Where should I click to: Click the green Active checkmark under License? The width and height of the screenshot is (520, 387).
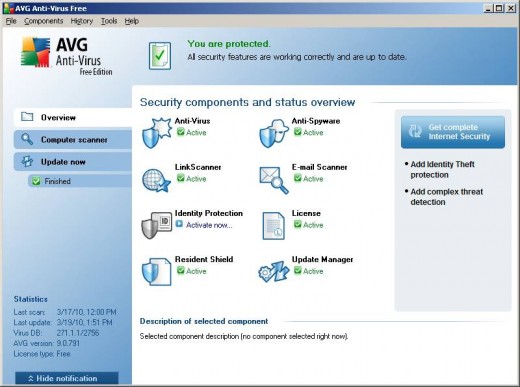pyautogui.click(x=297, y=224)
